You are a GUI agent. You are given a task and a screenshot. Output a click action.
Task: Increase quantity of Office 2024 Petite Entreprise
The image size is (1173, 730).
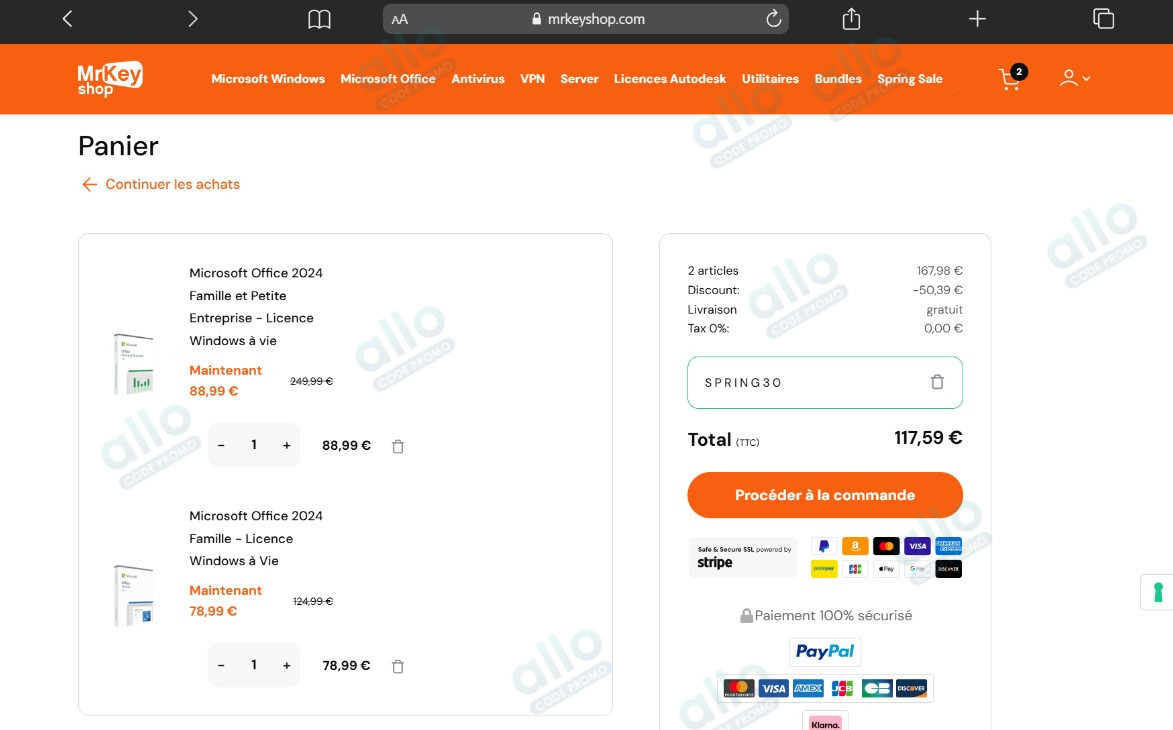pyautogui.click(x=287, y=444)
